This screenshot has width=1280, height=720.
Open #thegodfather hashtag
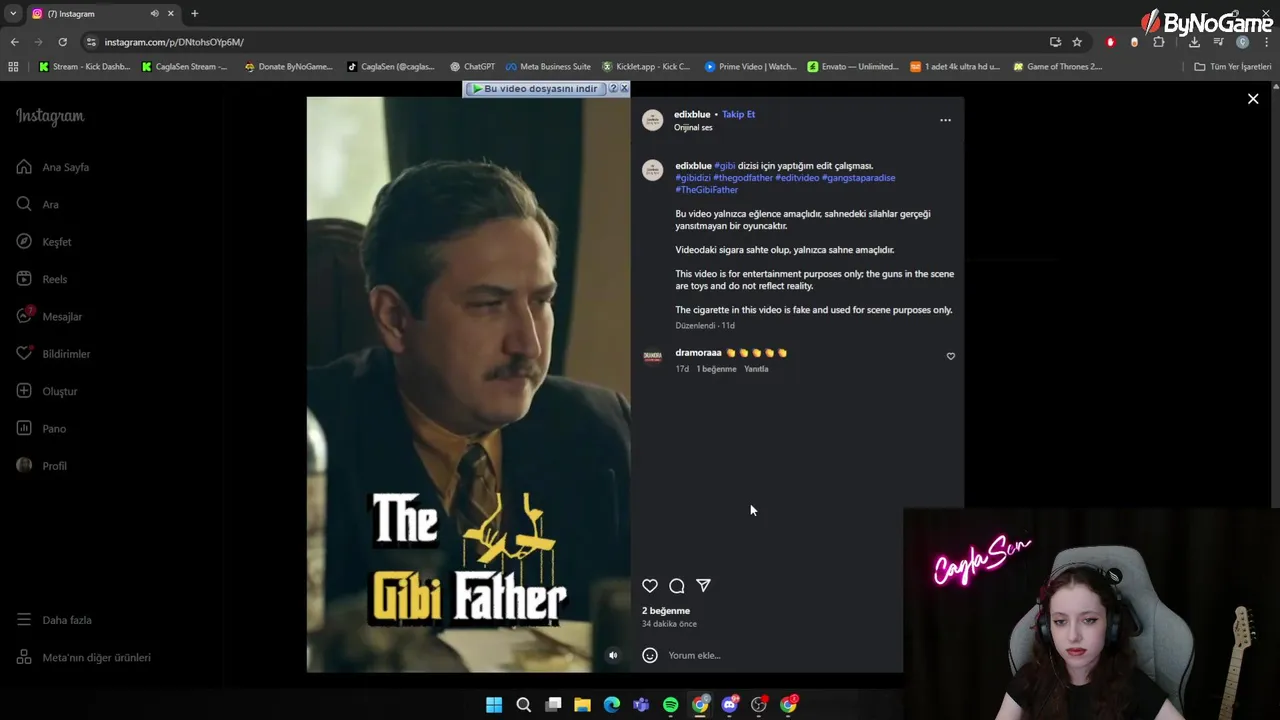[x=743, y=178]
